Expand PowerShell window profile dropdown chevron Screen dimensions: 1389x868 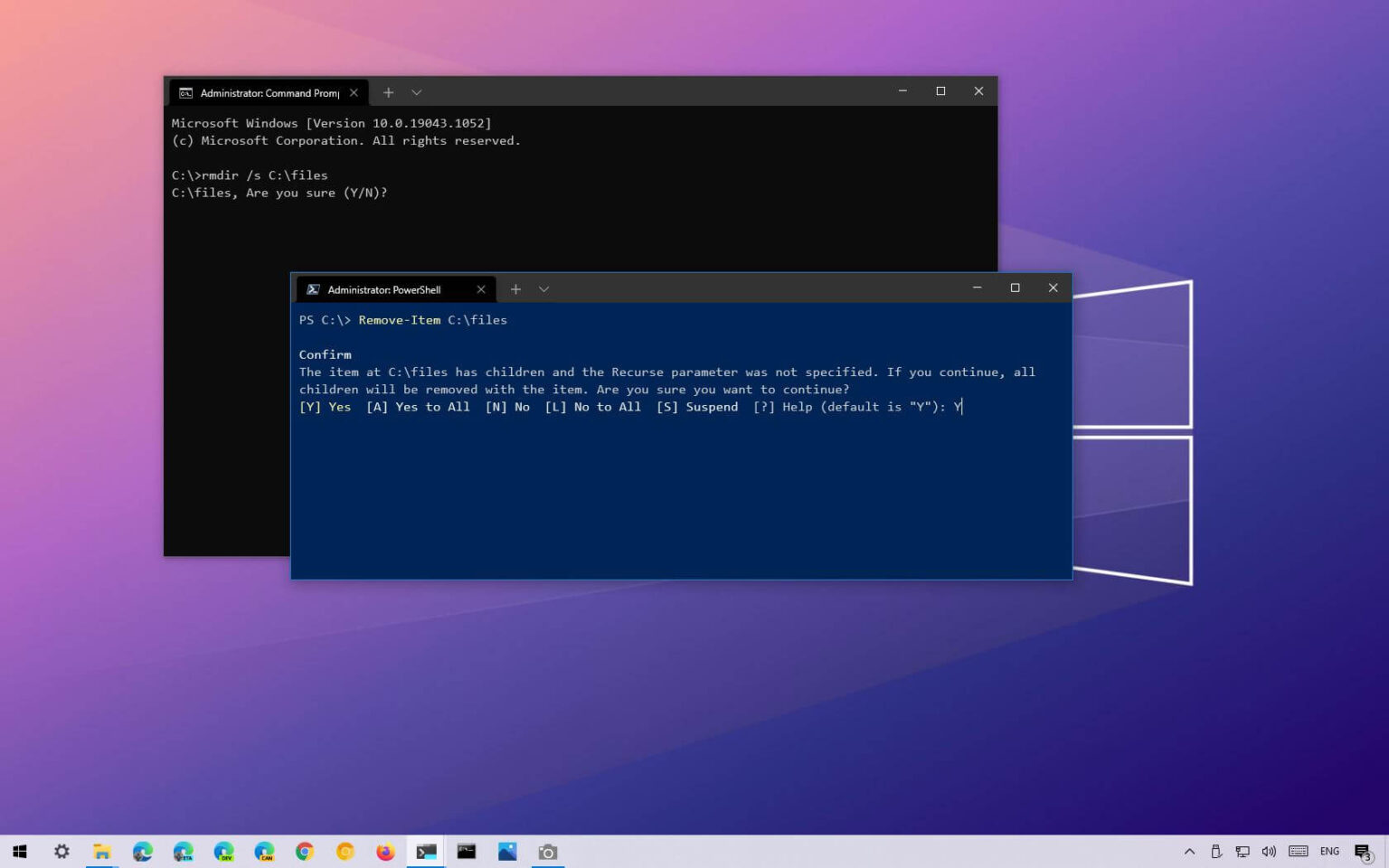(x=543, y=289)
